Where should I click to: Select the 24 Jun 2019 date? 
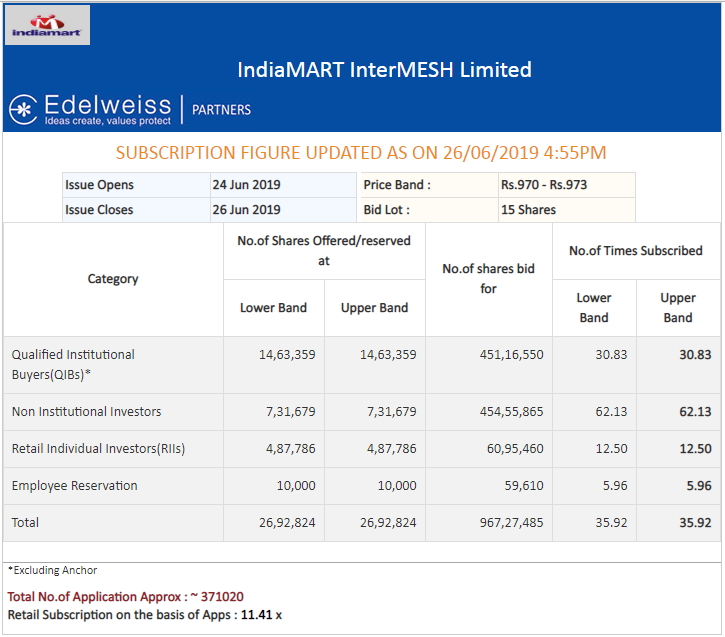click(x=246, y=185)
